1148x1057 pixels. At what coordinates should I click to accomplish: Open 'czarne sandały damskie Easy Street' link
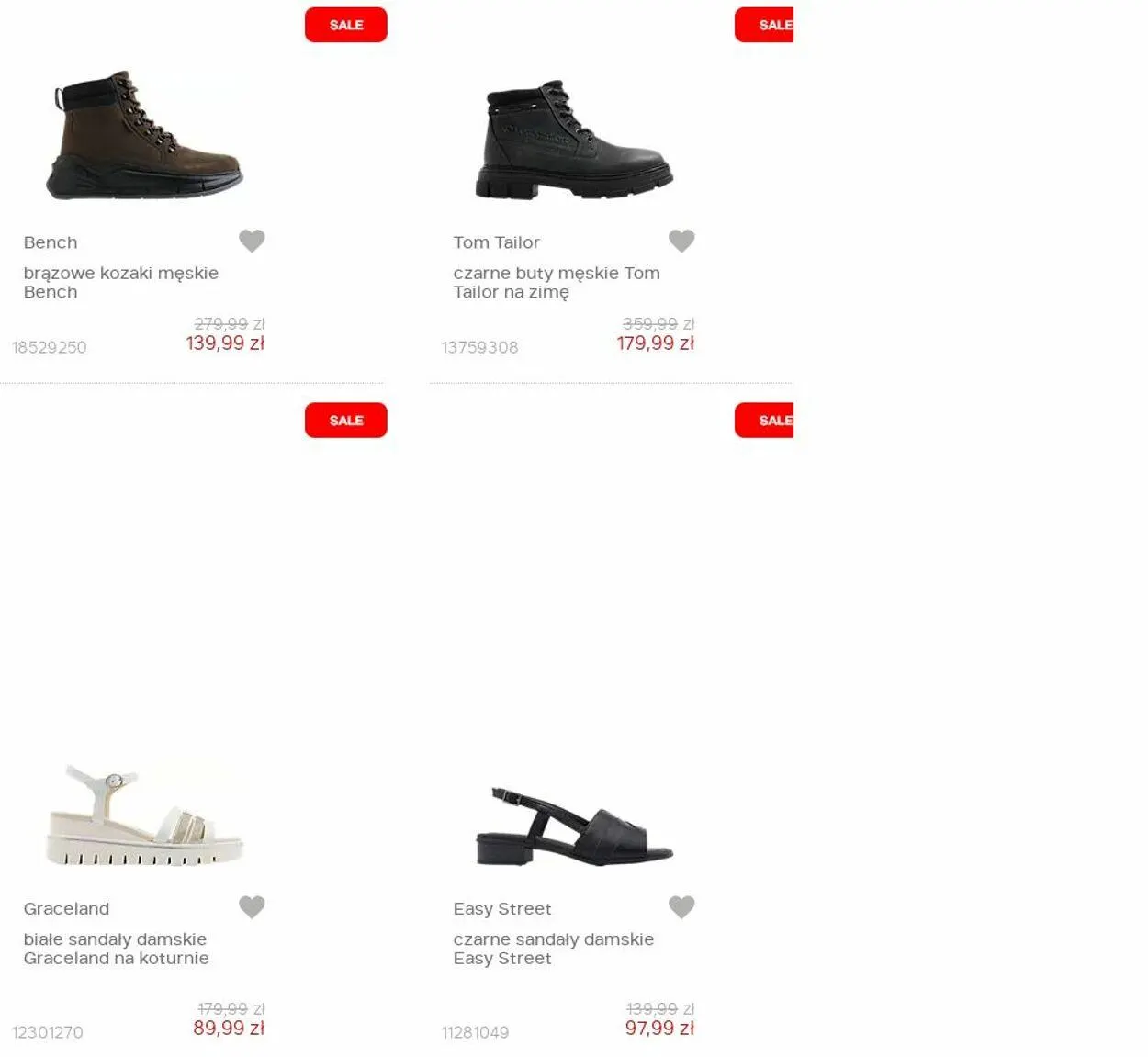pyautogui.click(x=554, y=949)
